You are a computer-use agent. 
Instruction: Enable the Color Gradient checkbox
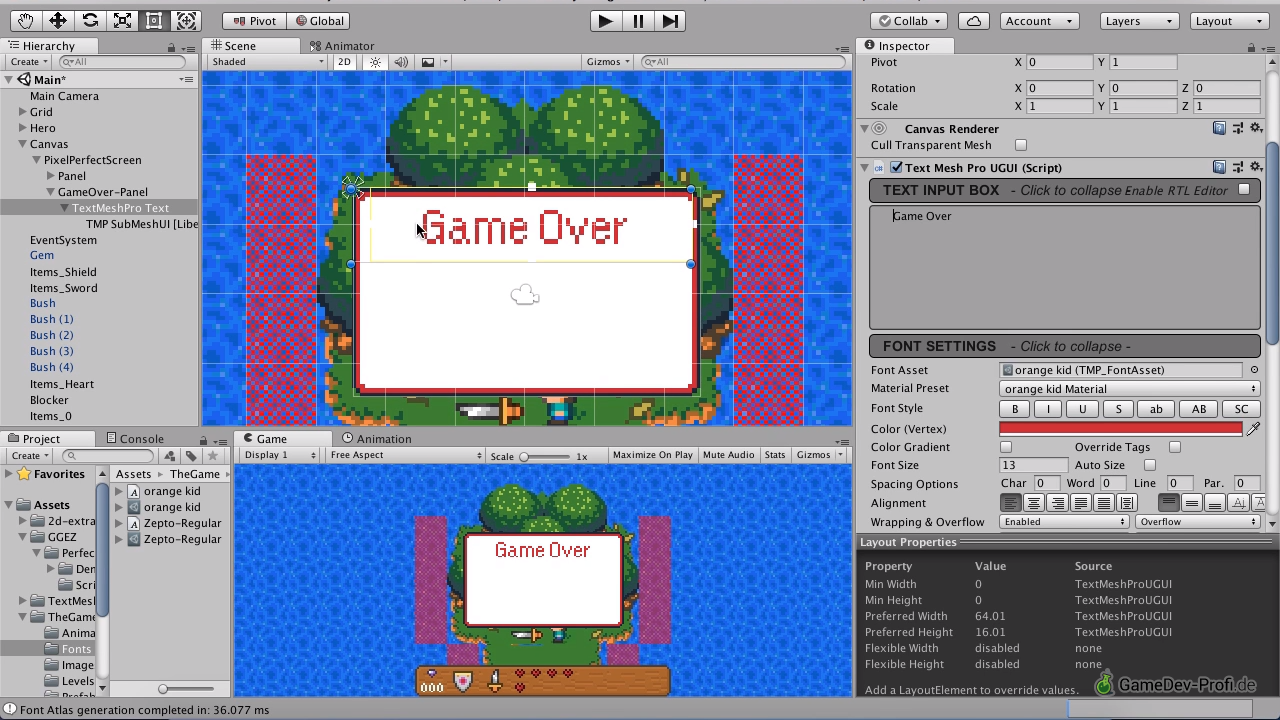tap(1006, 447)
